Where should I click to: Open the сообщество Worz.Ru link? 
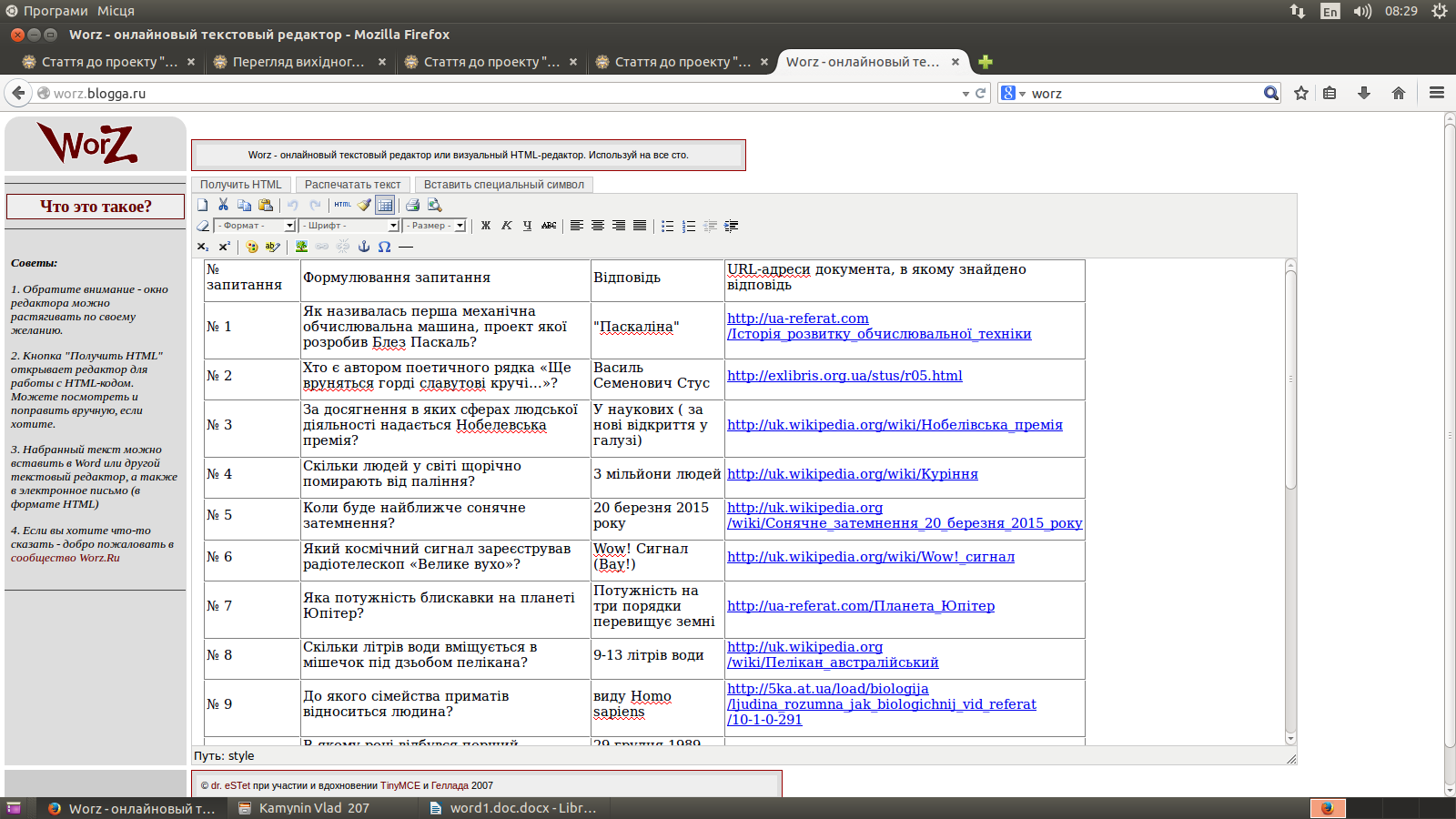(x=66, y=558)
